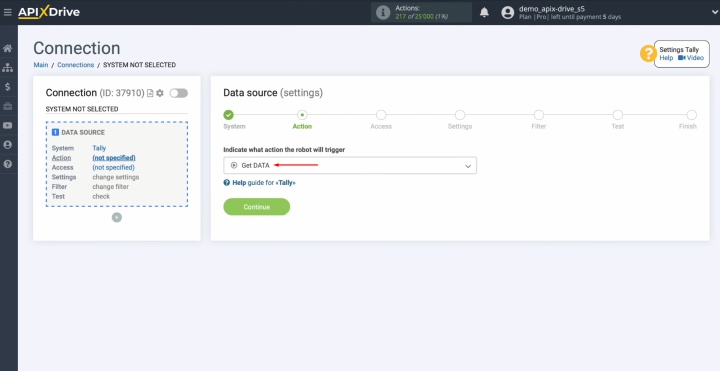The width and height of the screenshot is (720, 371).
Task: Open the Help guide for Tally
Action: pos(259,182)
